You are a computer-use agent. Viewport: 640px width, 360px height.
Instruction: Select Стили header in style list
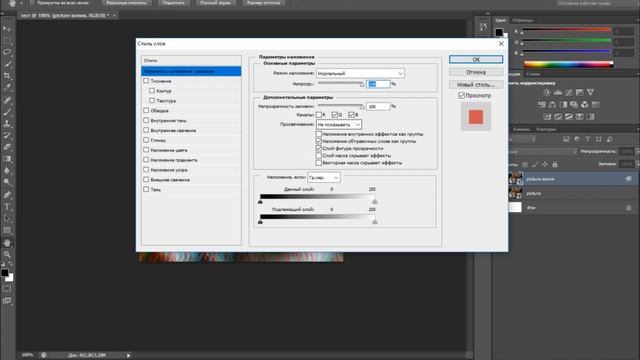191,60
